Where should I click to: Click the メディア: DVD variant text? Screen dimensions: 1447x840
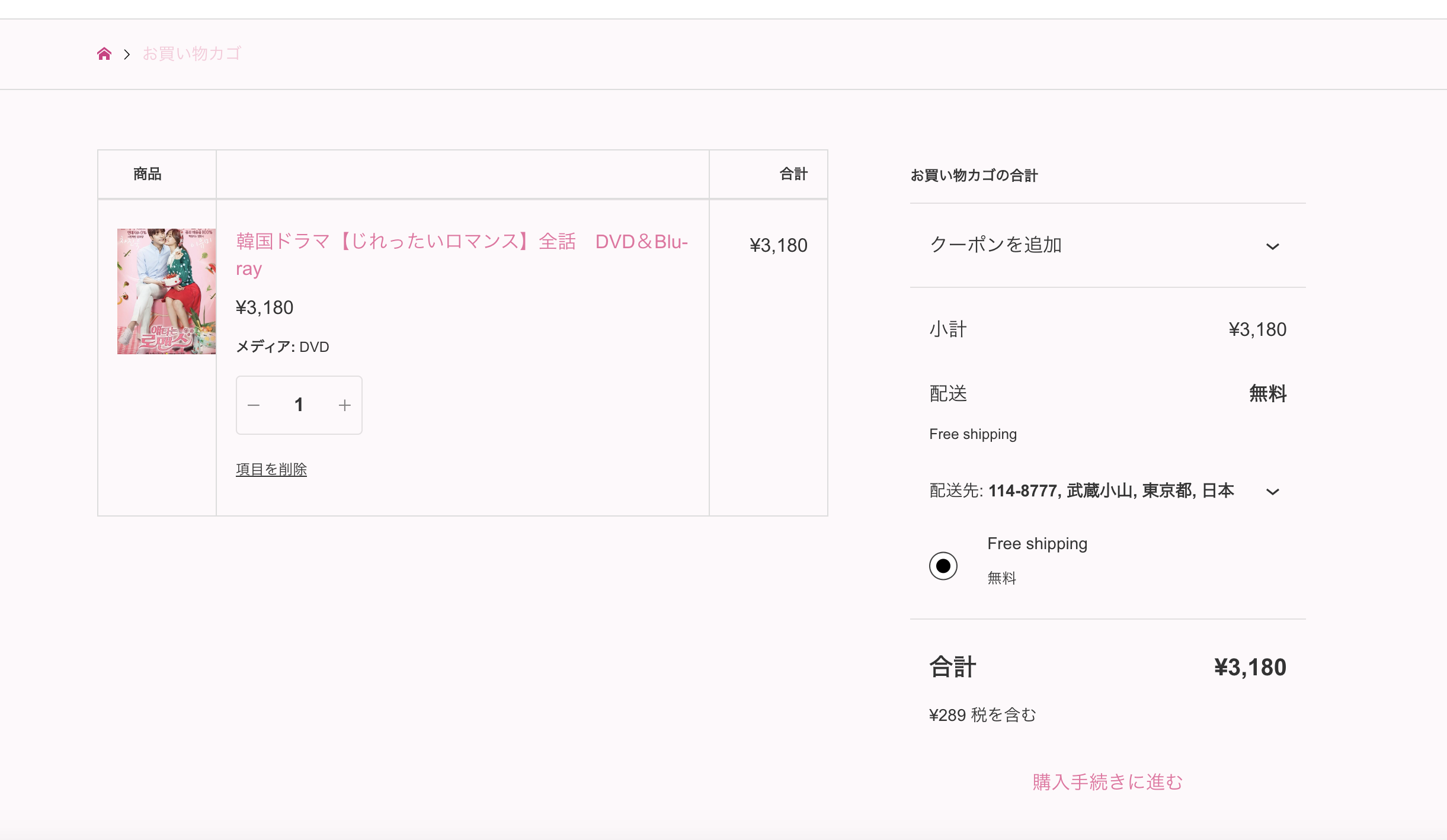click(283, 347)
